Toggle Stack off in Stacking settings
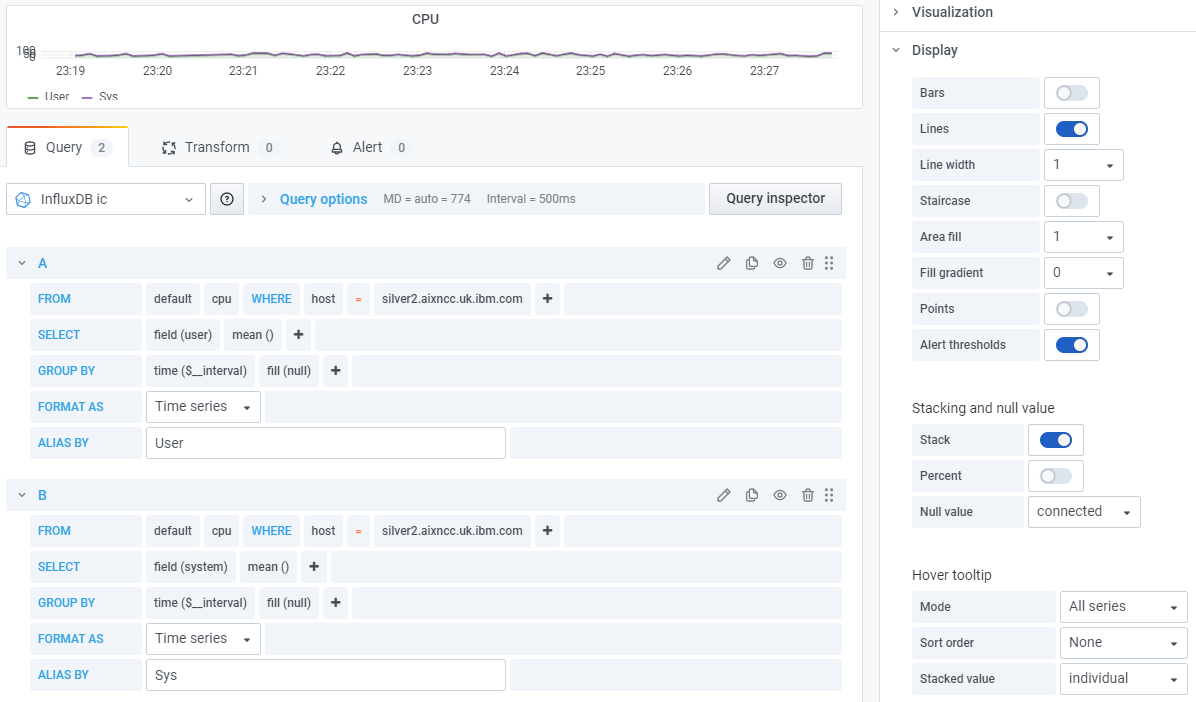Viewport: 1196px width, 702px height. pos(1055,439)
